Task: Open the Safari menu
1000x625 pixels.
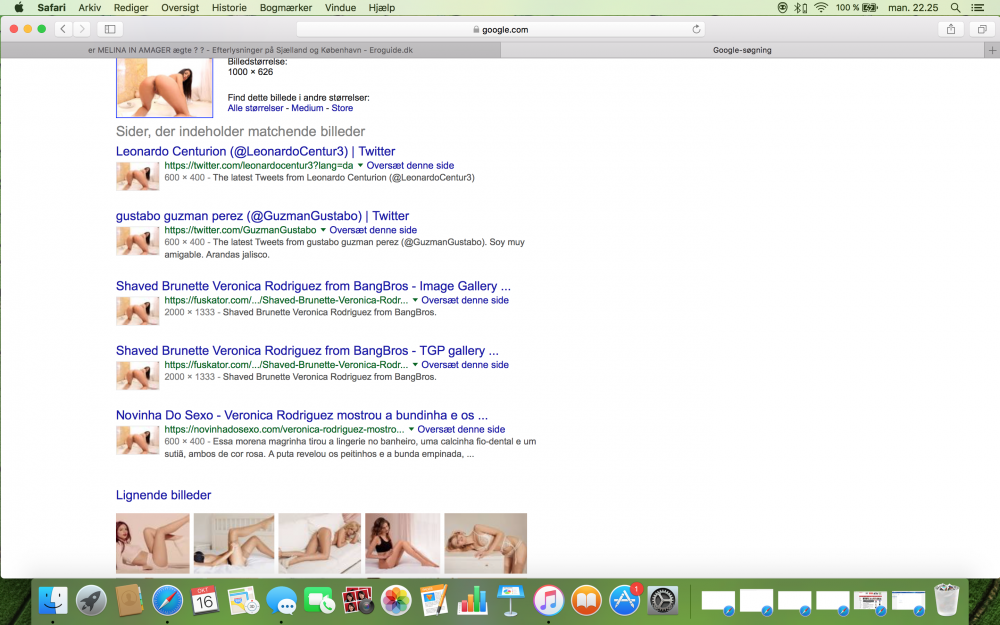Action: 52,8
